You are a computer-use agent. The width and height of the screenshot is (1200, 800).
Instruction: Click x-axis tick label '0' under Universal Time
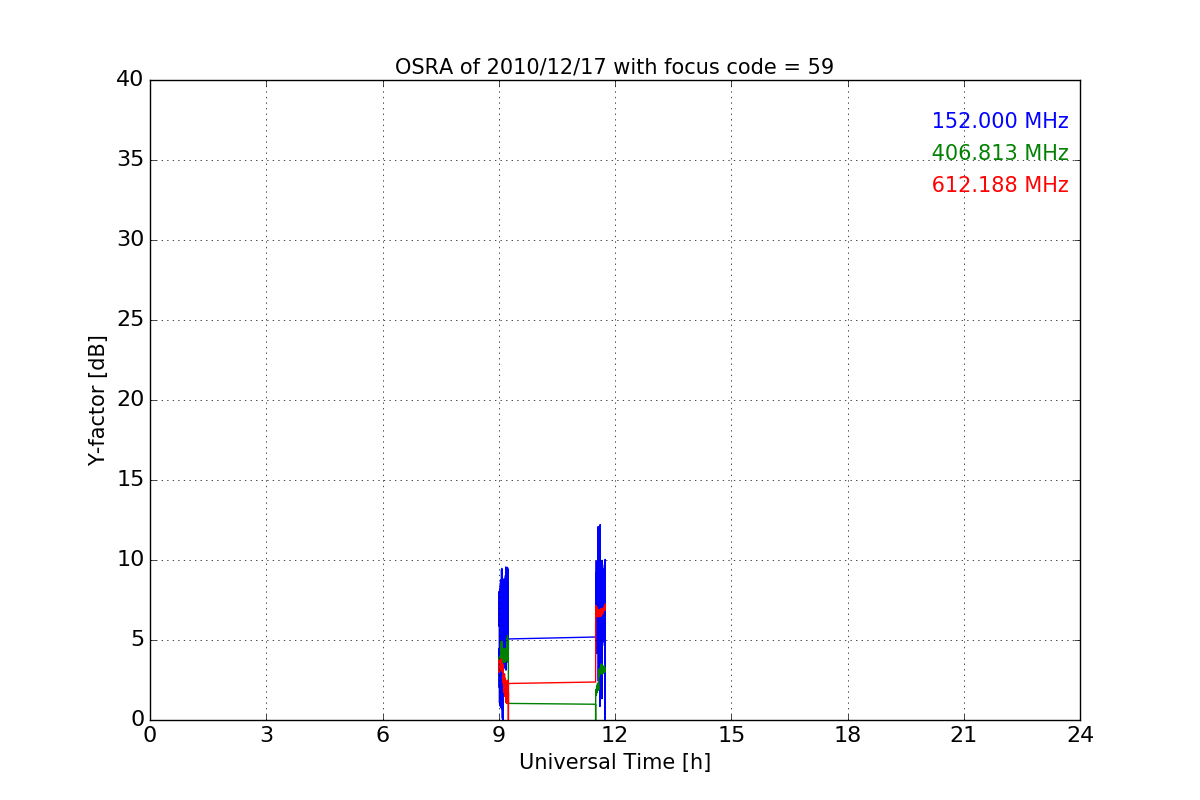click(x=150, y=735)
